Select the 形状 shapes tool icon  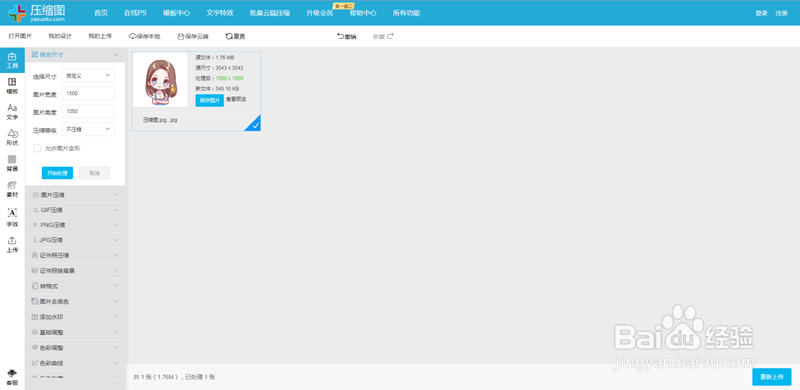point(12,138)
